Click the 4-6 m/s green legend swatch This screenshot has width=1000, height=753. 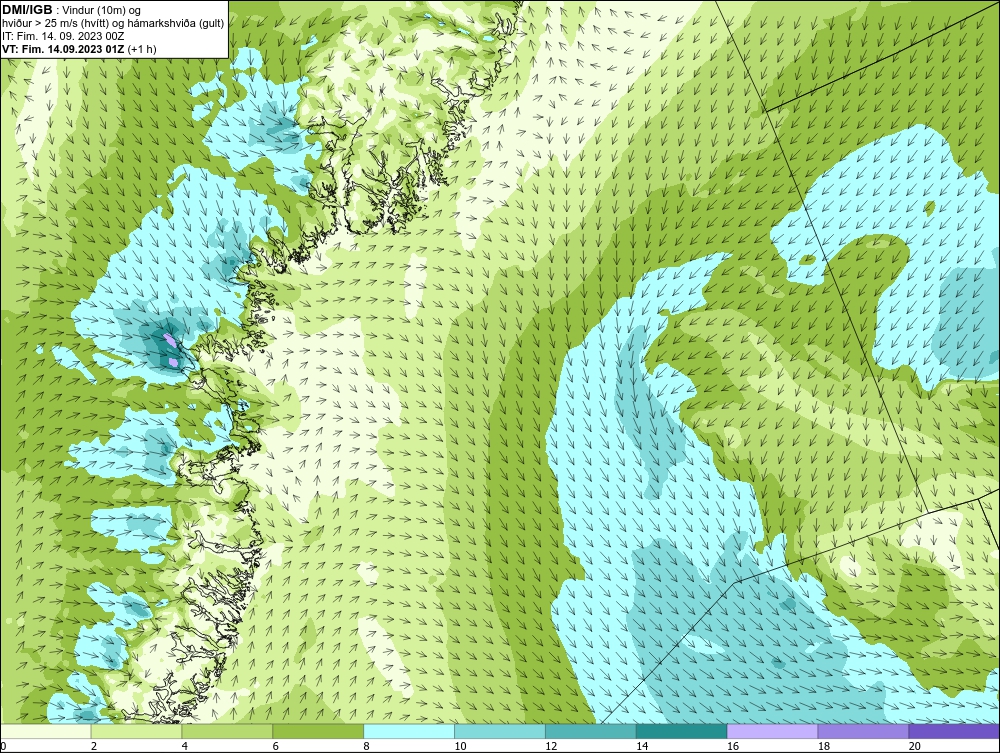227,731
